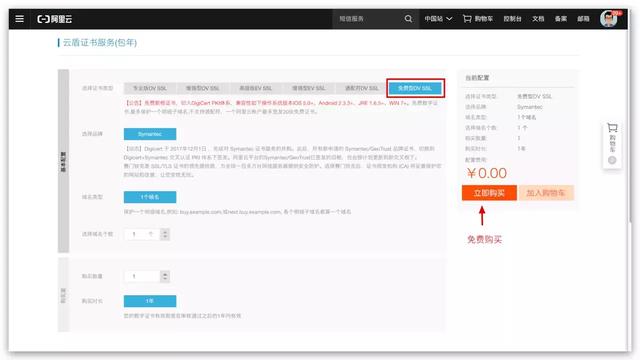The width and height of the screenshot is (640, 360).
Task: Choose the 1个域名 domain type option
Action: pos(150,197)
